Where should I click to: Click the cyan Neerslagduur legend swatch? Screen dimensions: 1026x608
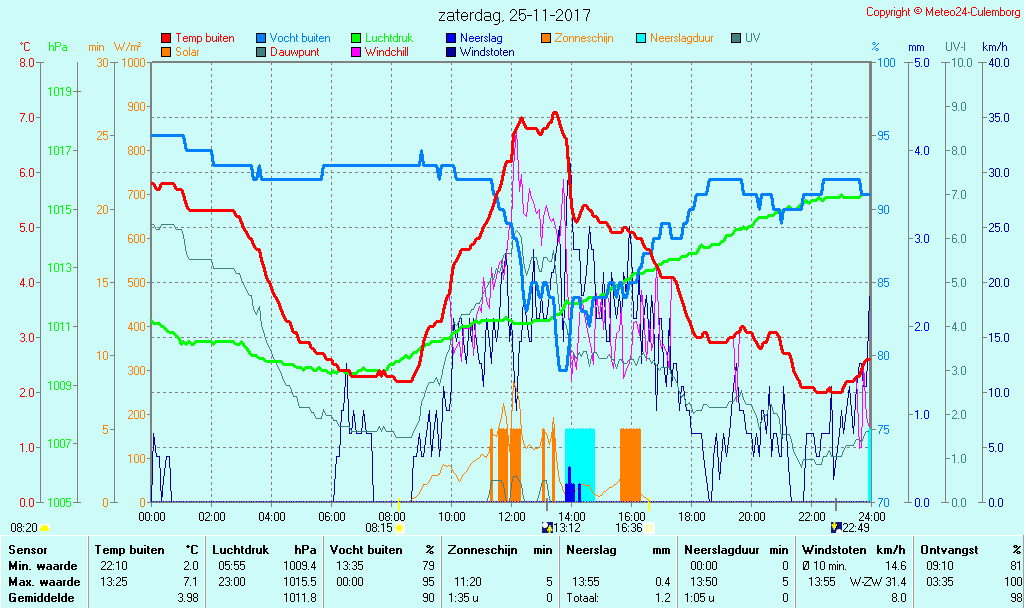641,38
